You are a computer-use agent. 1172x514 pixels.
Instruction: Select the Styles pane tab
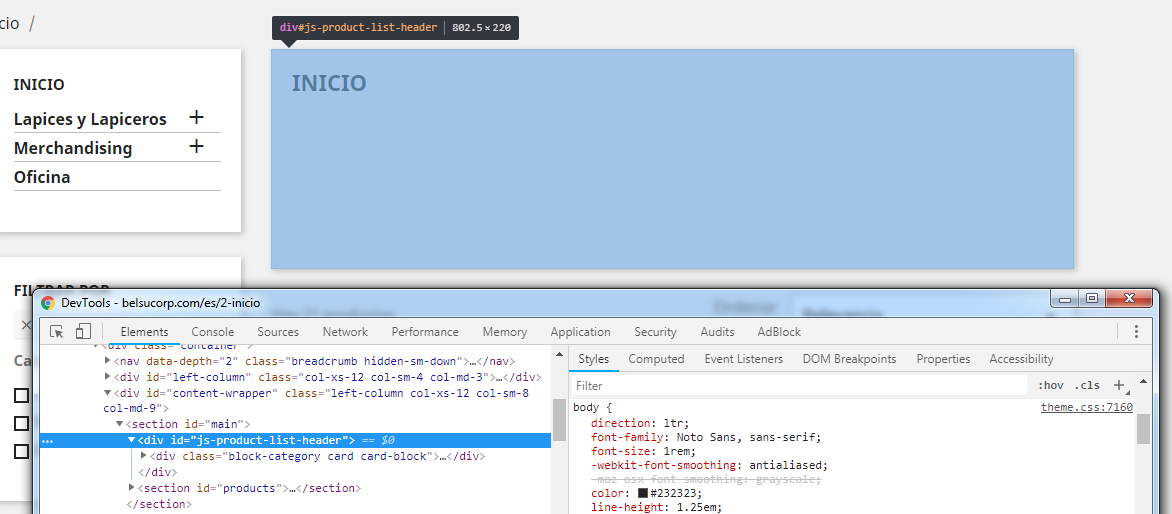coord(593,359)
